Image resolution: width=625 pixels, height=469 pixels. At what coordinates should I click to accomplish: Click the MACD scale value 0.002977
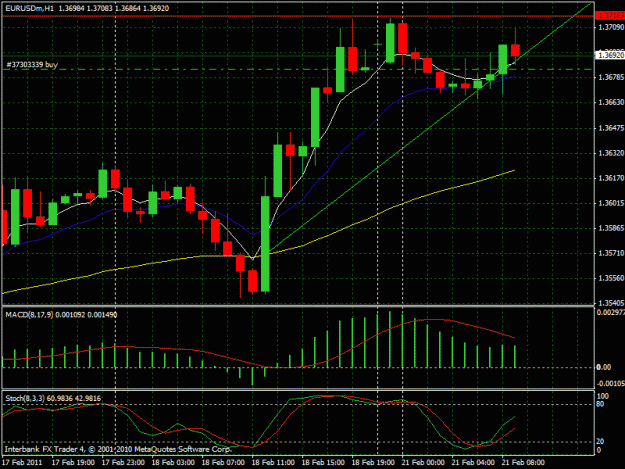[x=610, y=312]
